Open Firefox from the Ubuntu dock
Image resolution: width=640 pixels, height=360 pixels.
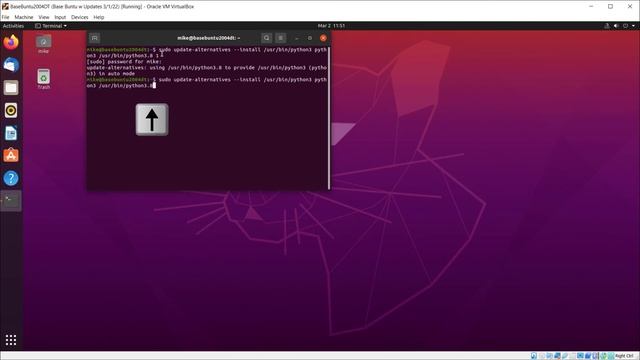pos(11,42)
